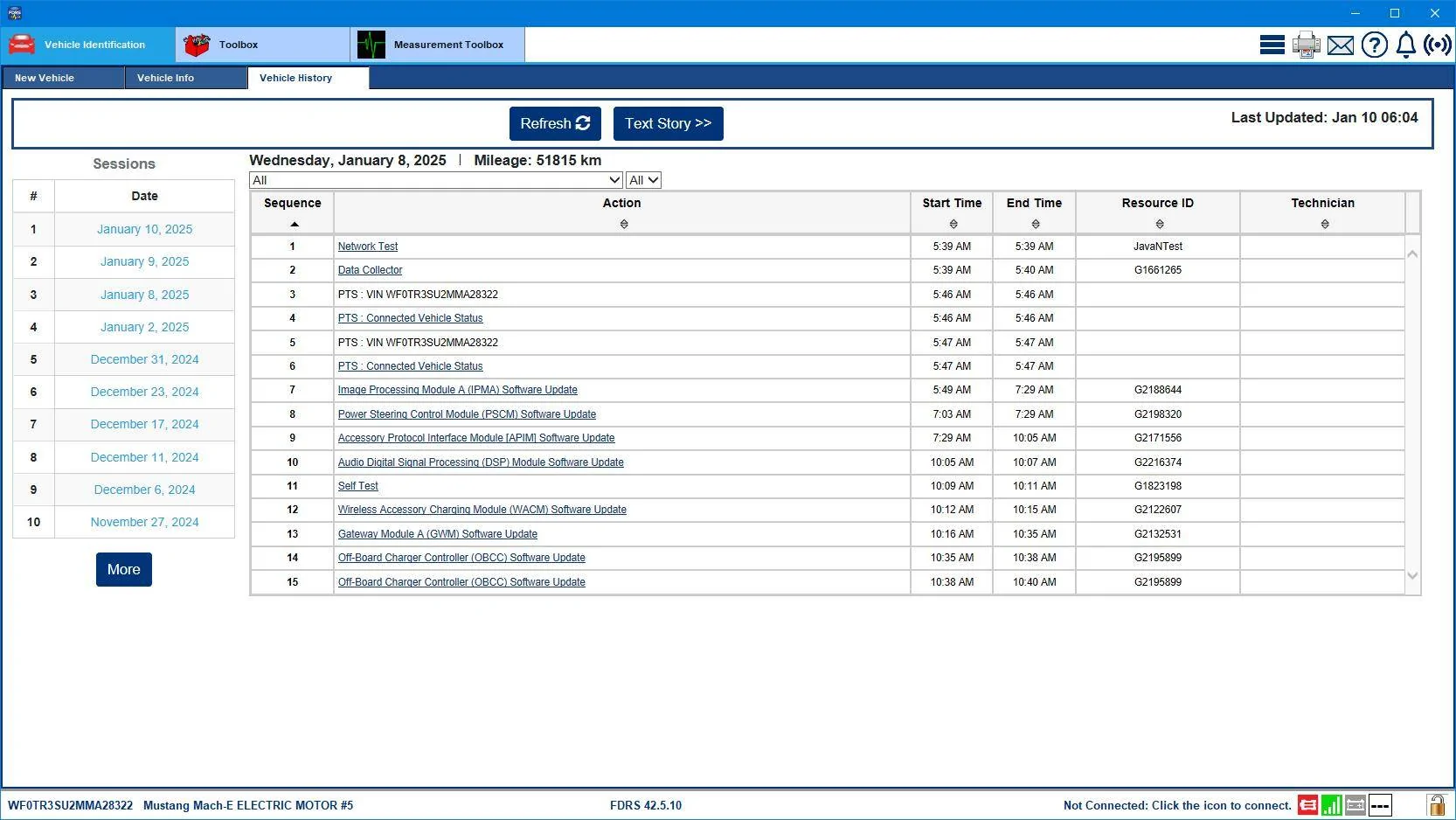Click the Technician column sort icon
Viewport: 1456px width, 820px height.
click(1325, 225)
